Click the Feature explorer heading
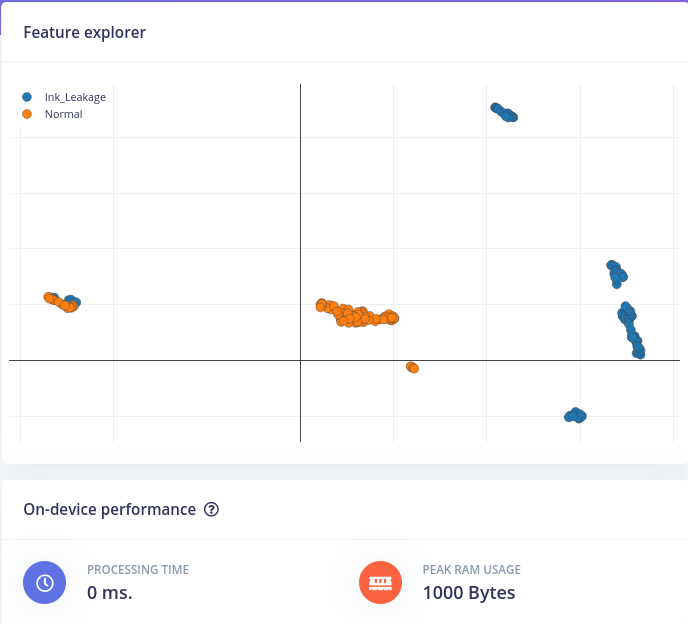688x624 pixels. coord(84,32)
